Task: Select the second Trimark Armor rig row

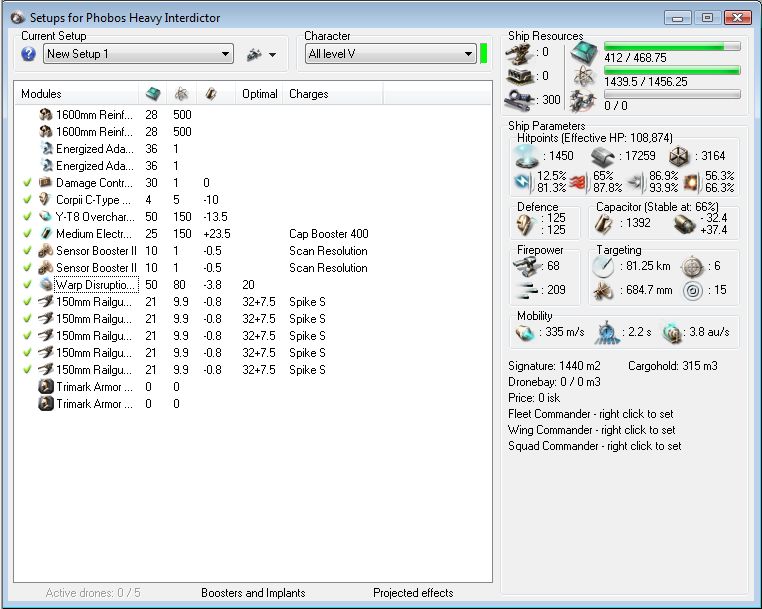Action: (253, 404)
